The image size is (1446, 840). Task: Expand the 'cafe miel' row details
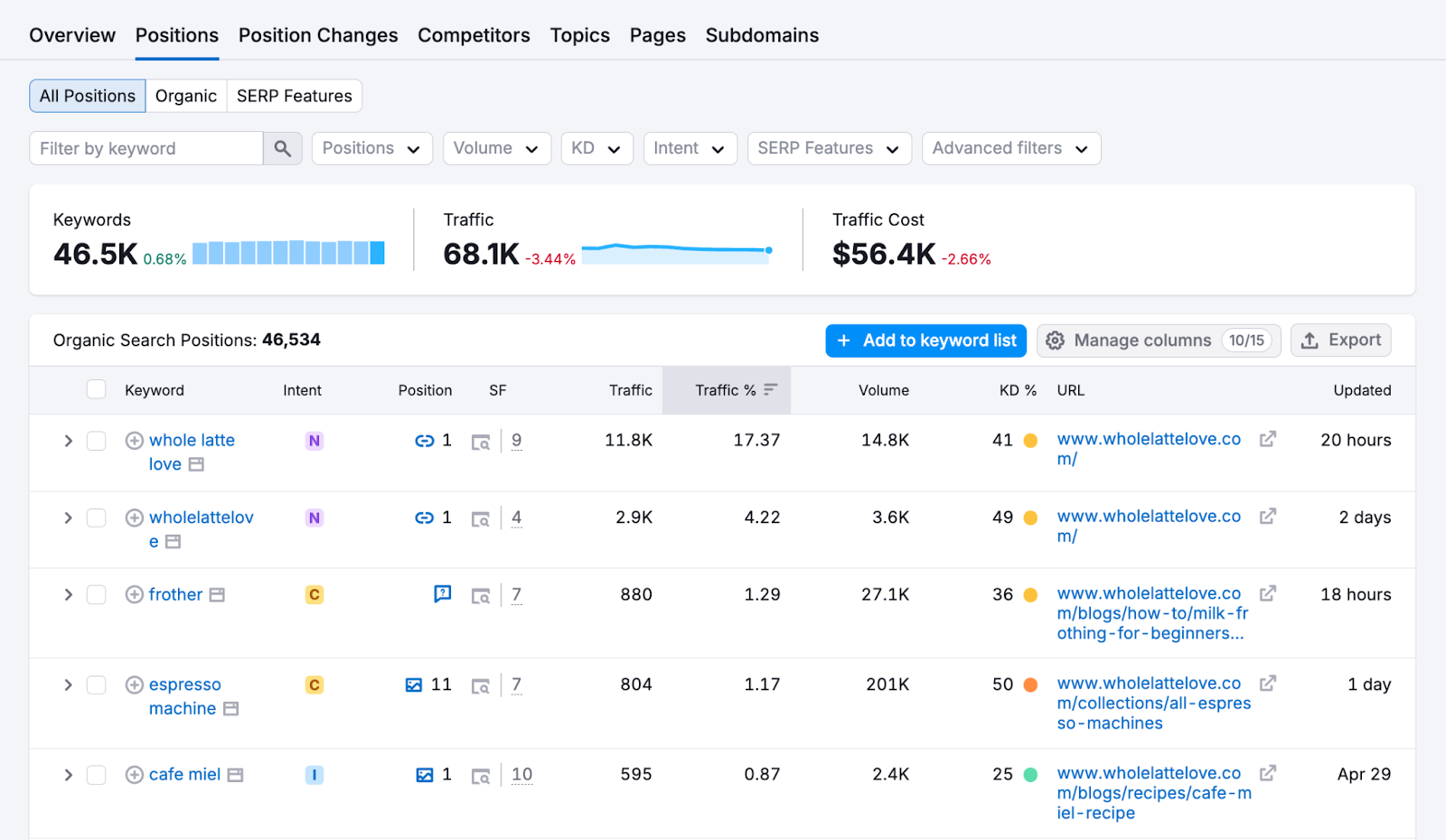(68, 775)
